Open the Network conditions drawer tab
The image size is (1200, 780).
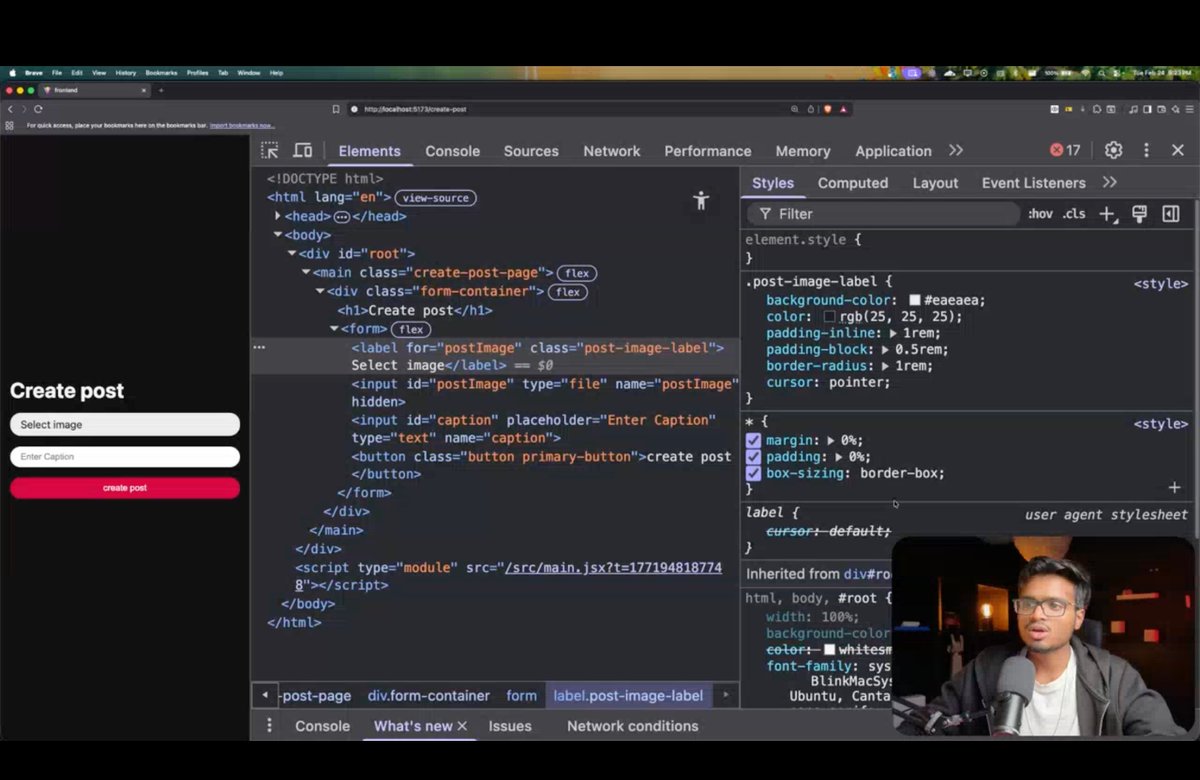pos(633,726)
